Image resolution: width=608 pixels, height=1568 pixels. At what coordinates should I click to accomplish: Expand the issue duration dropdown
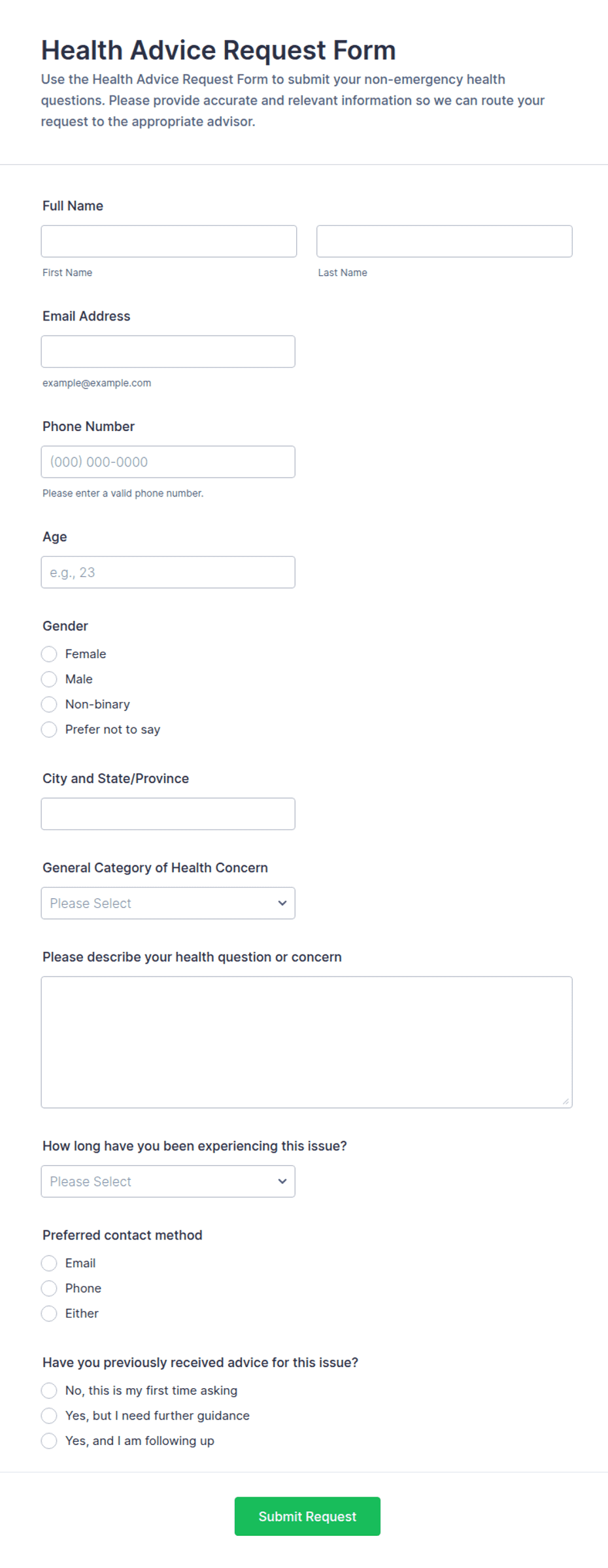click(x=168, y=1181)
